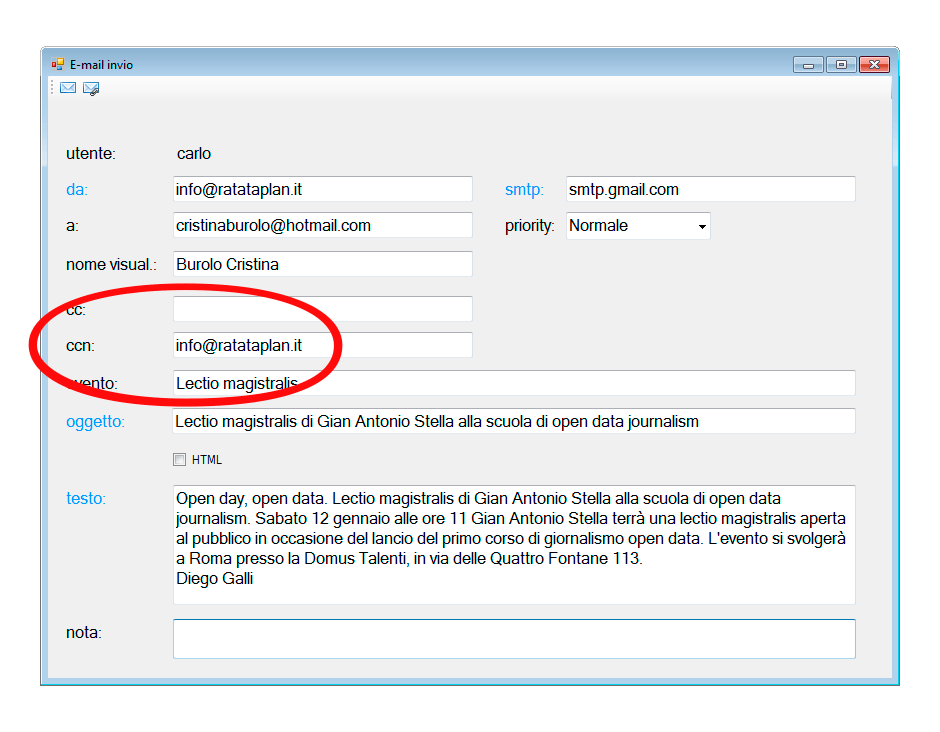Click the envelope with attachment icon
The width and height of the screenshot is (940, 732).
[91, 89]
